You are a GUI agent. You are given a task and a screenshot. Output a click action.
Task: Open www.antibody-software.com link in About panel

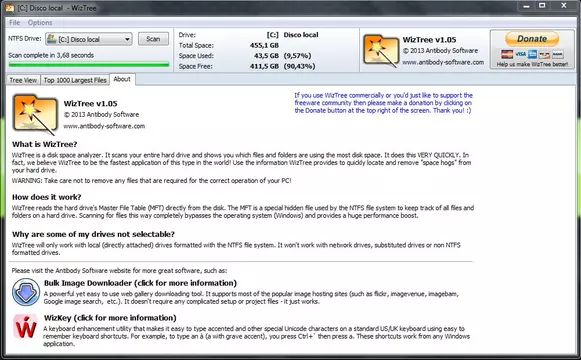[x=104, y=126]
